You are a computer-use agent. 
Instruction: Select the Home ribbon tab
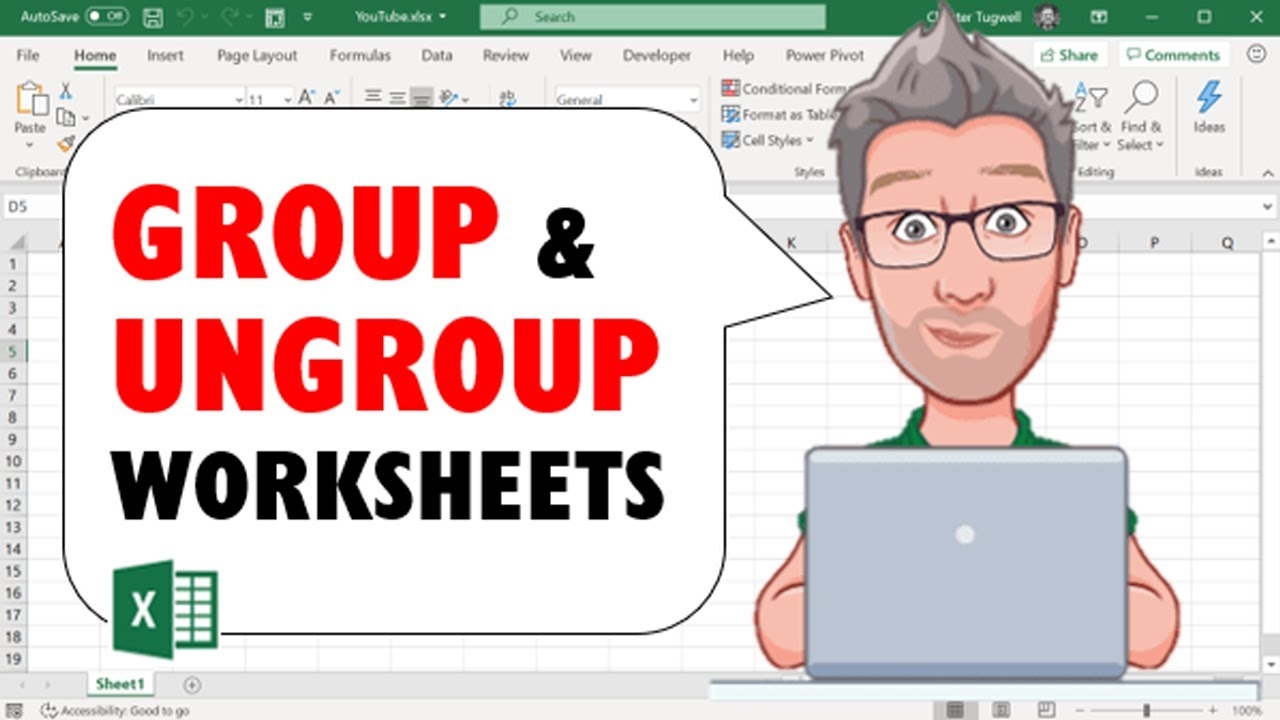click(x=95, y=56)
